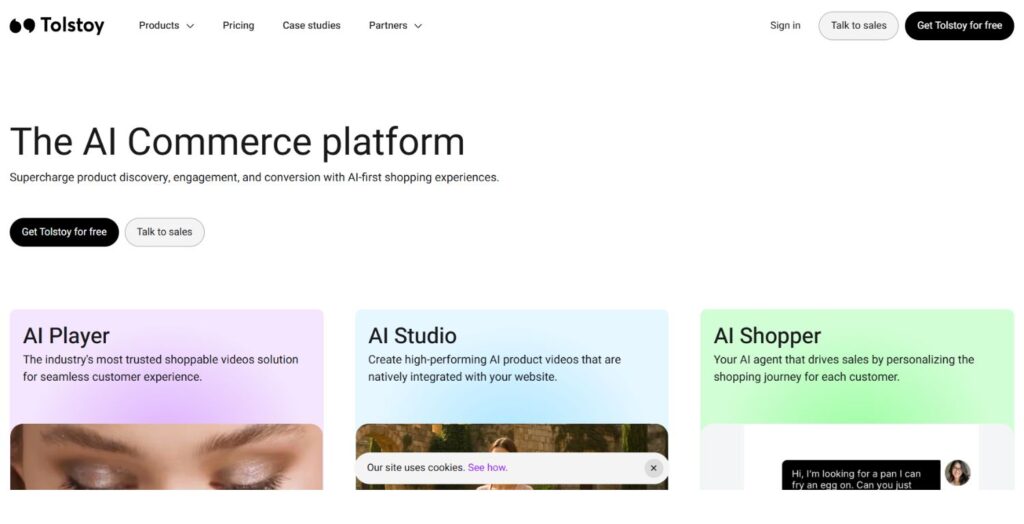The width and height of the screenshot is (1024, 524).
Task: Click hero Talk to sales button
Action: click(165, 232)
